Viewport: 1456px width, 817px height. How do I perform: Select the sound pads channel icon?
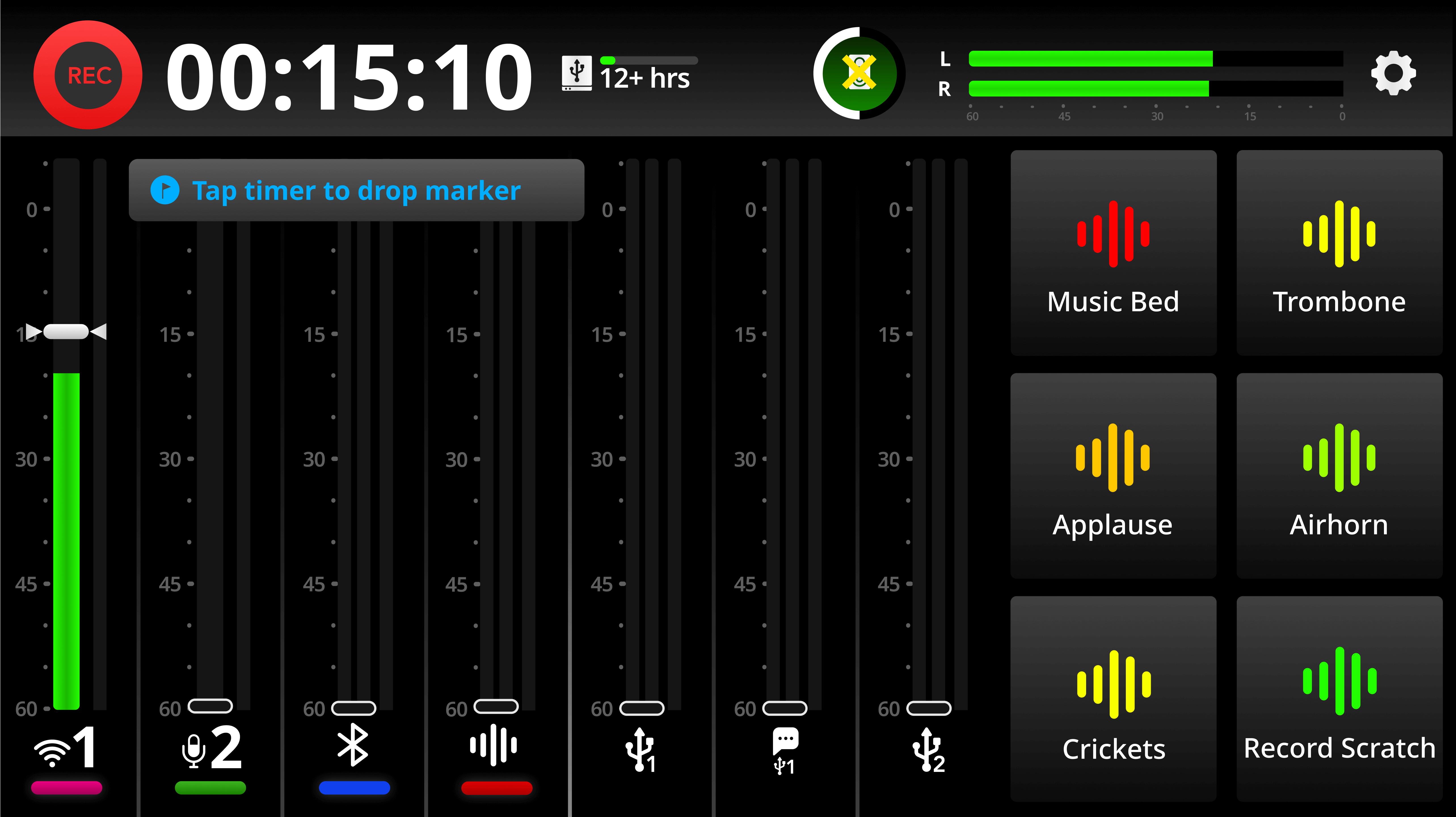pyautogui.click(x=494, y=745)
